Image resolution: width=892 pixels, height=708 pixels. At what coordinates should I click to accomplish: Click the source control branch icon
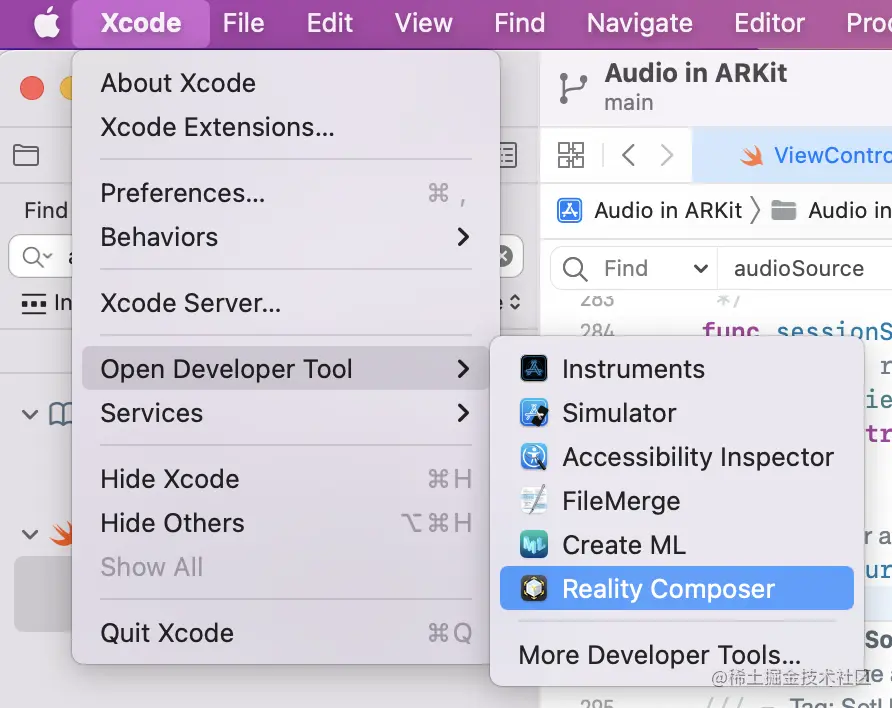tap(573, 88)
